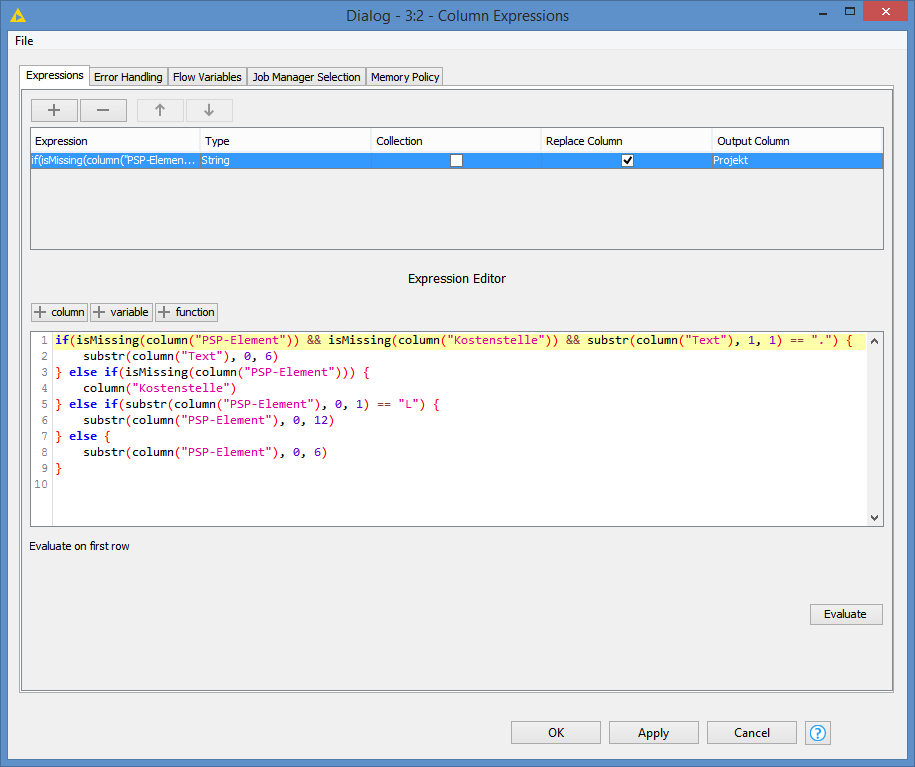Open the File menu
Image resolution: width=915 pixels, height=767 pixels.
coord(24,41)
